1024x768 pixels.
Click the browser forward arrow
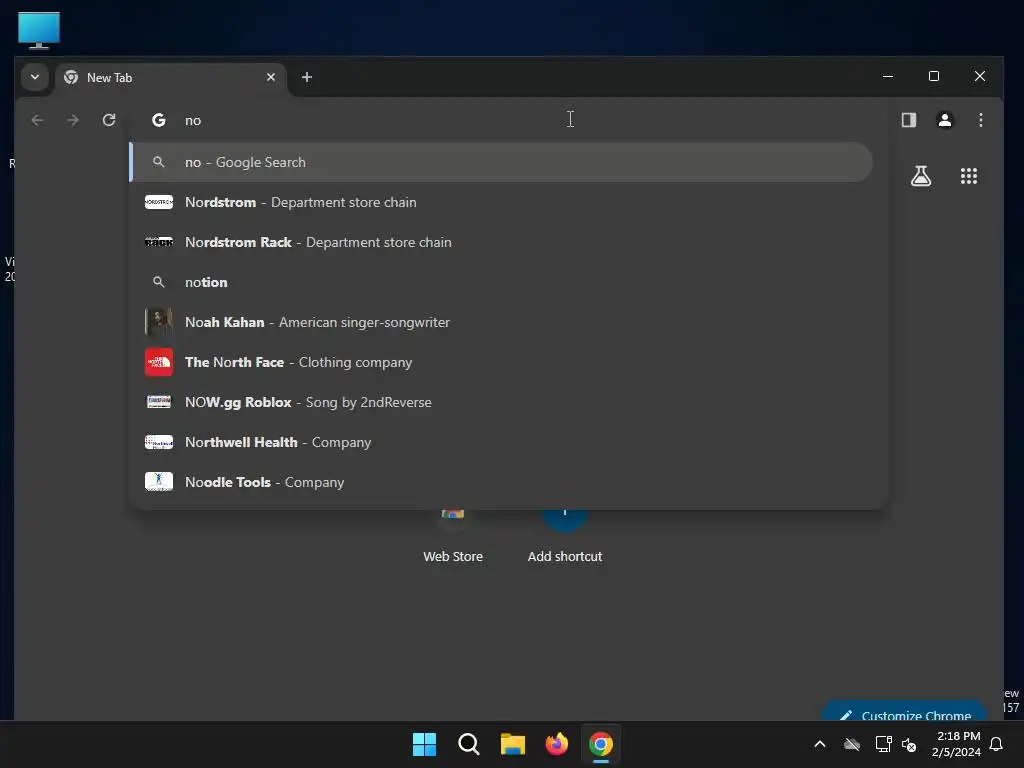pyautogui.click(x=73, y=120)
